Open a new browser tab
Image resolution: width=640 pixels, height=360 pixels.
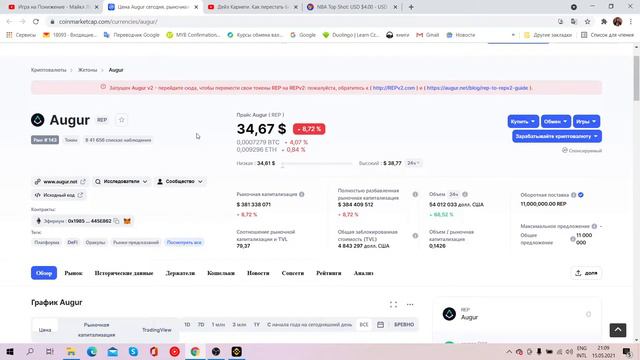coord(411,7)
